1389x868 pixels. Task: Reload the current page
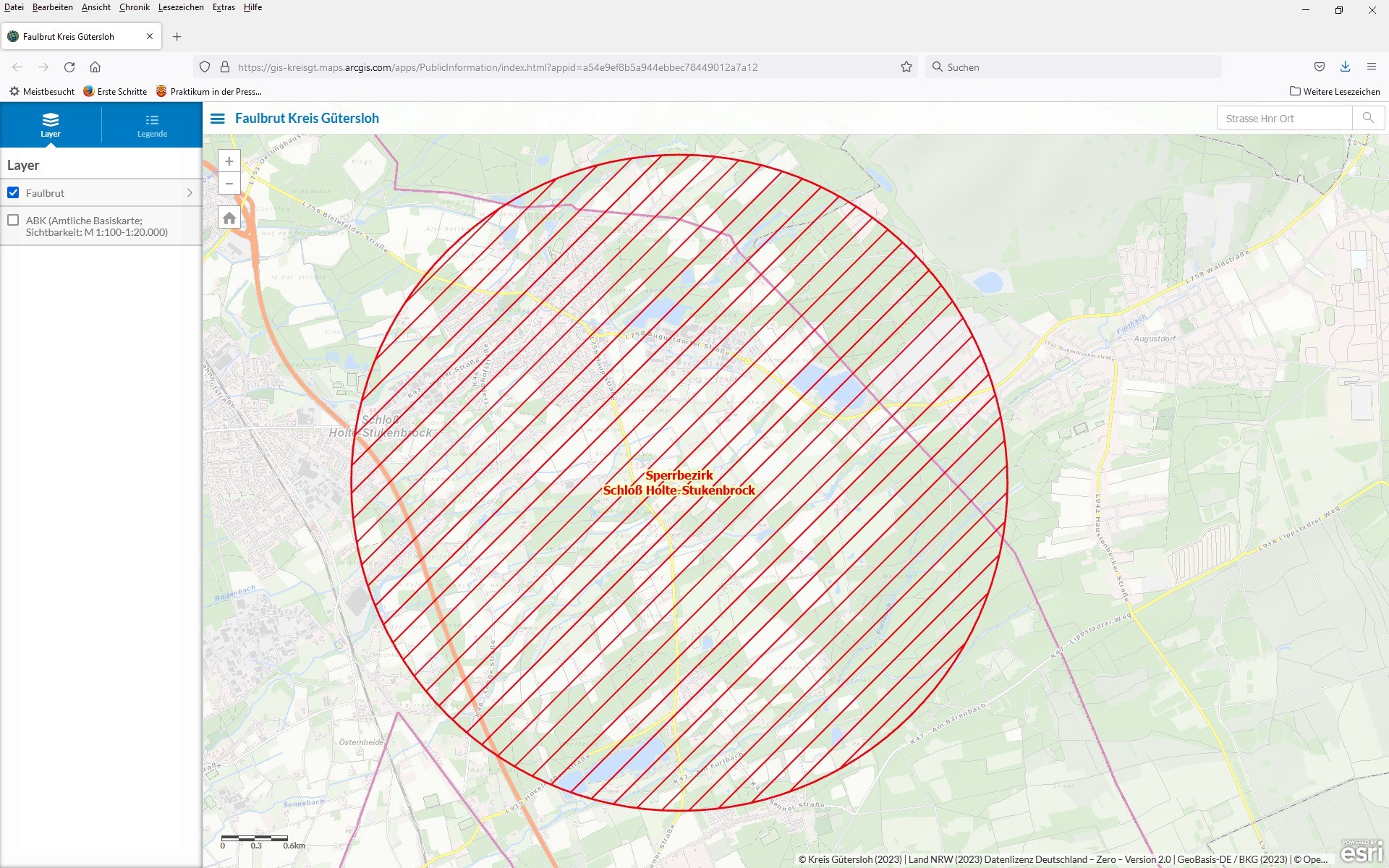coord(69,67)
